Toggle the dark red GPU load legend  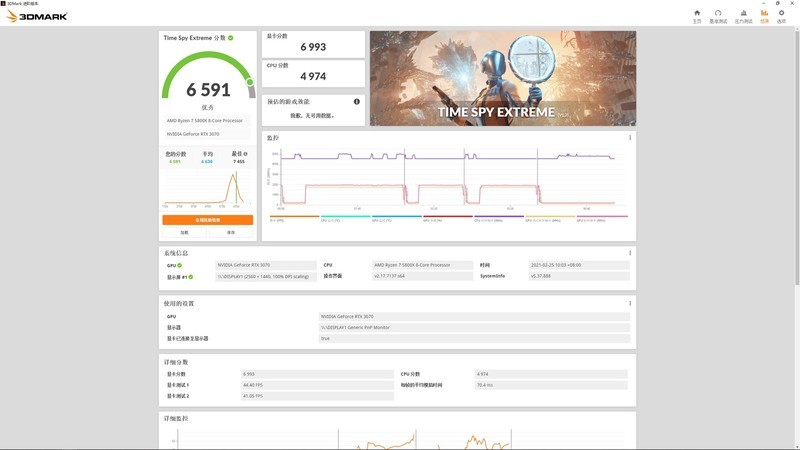point(447,218)
